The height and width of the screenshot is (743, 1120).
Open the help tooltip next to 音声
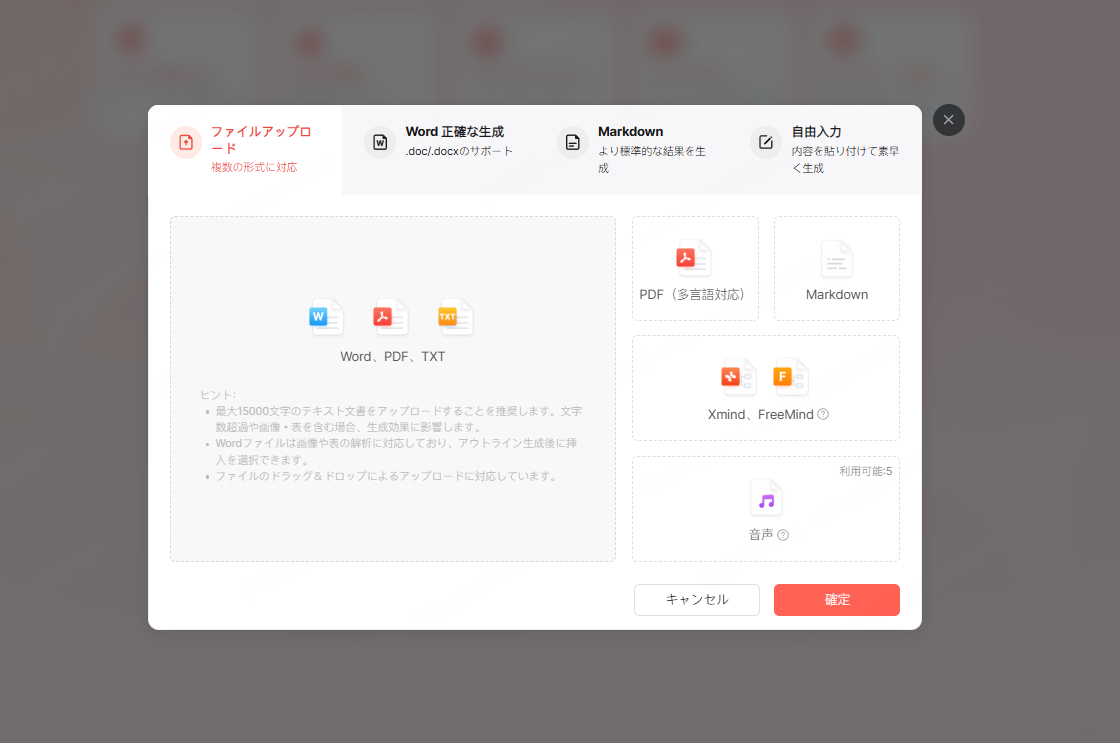(783, 535)
